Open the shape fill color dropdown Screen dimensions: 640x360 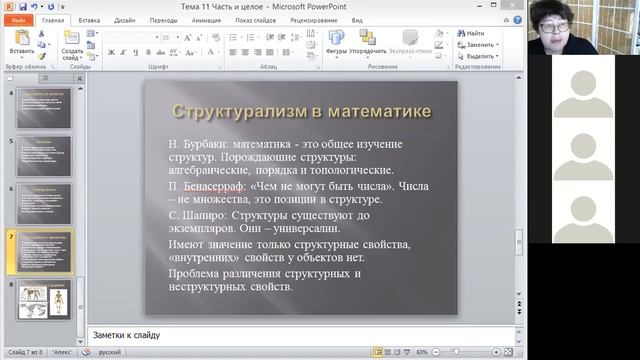click(x=440, y=33)
